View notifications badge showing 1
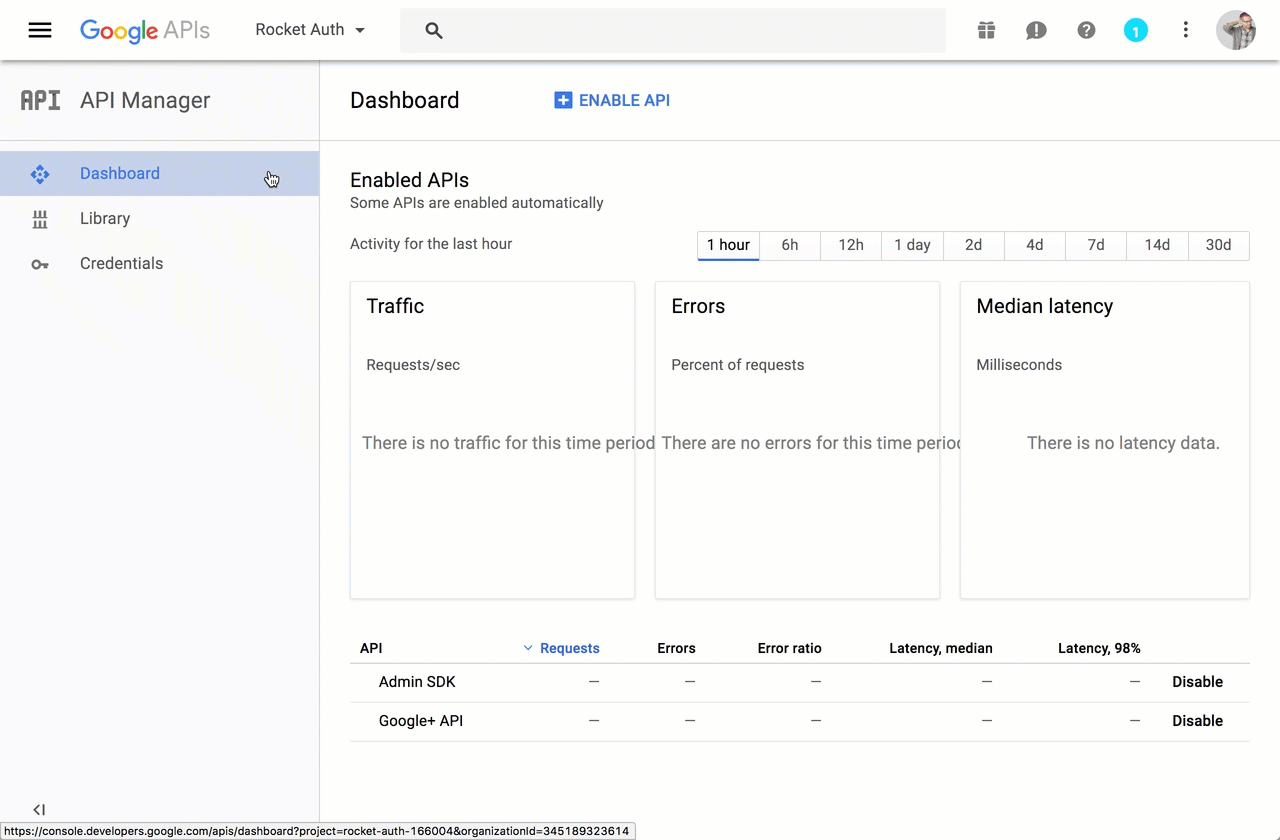 click(1135, 30)
